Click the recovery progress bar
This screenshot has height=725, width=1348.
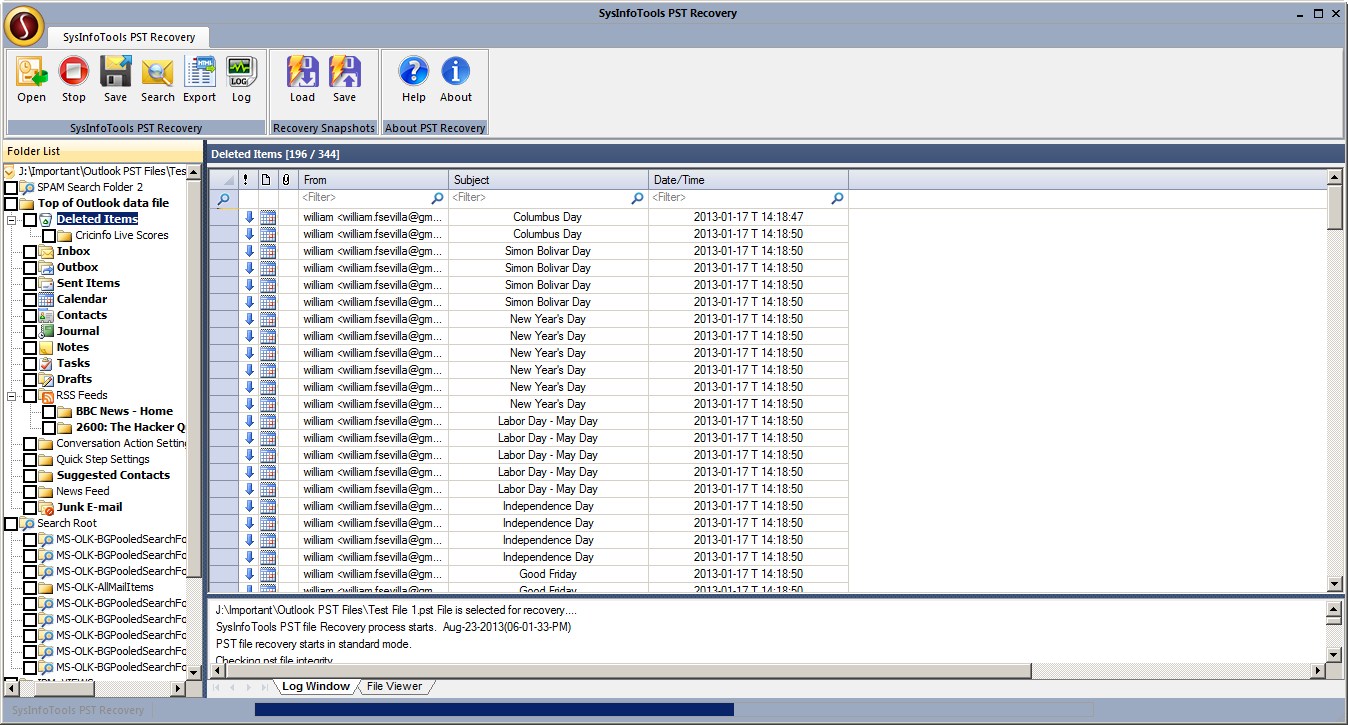[672, 710]
